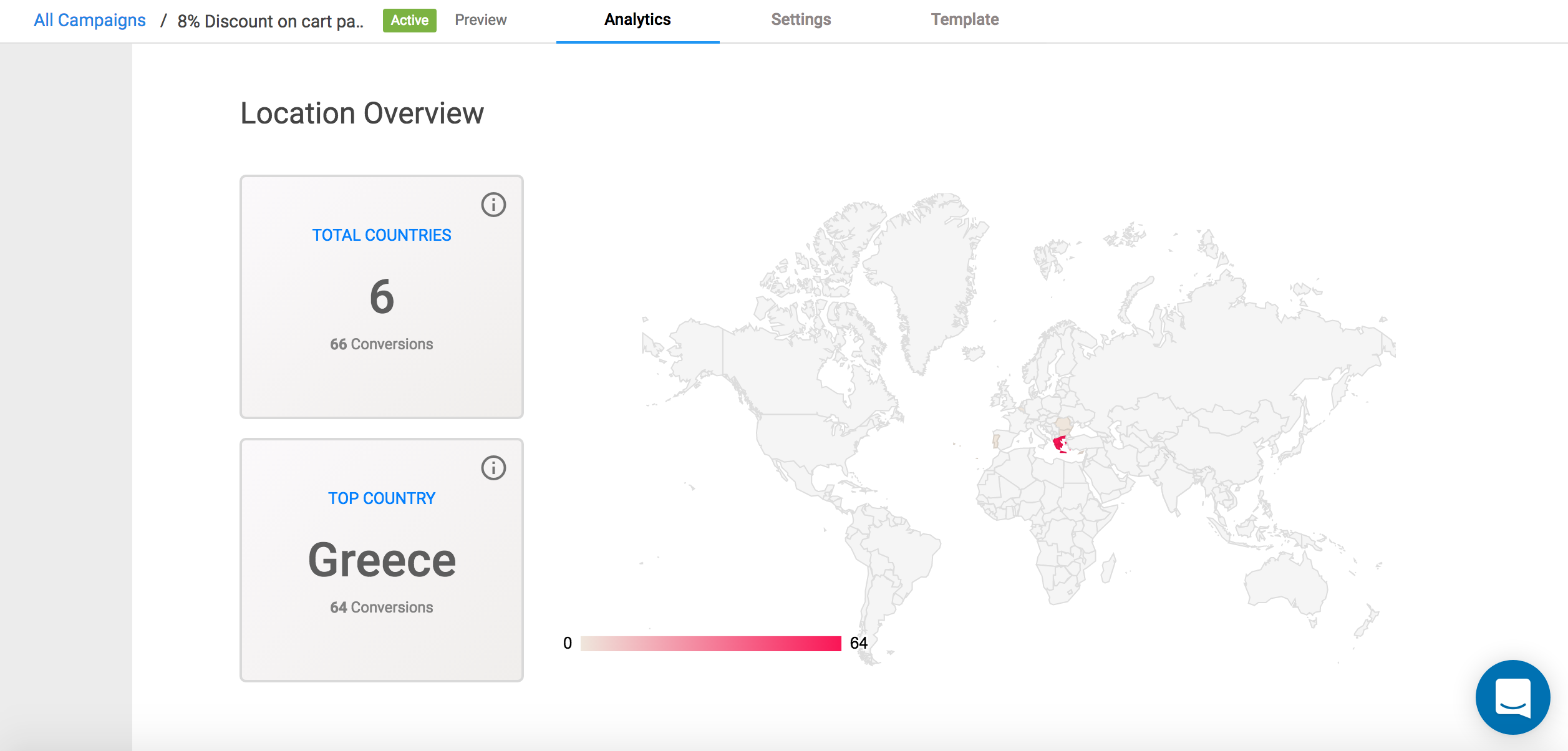The image size is (1568, 751).
Task: Click the Location Overview heading
Action: (x=362, y=114)
